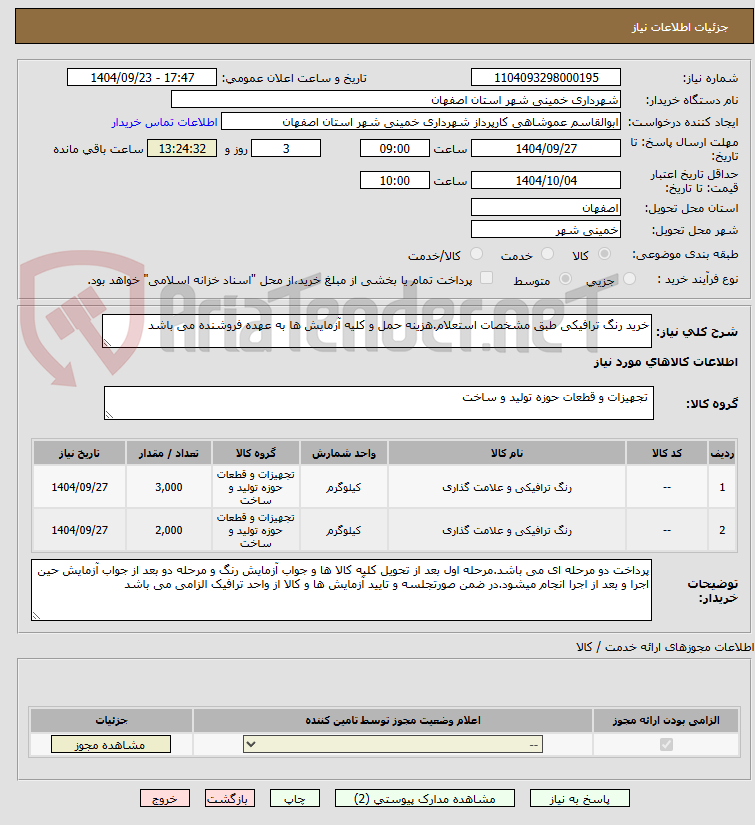Click the quantity 3,000 cell
The image size is (755, 825).
[x=168, y=487]
